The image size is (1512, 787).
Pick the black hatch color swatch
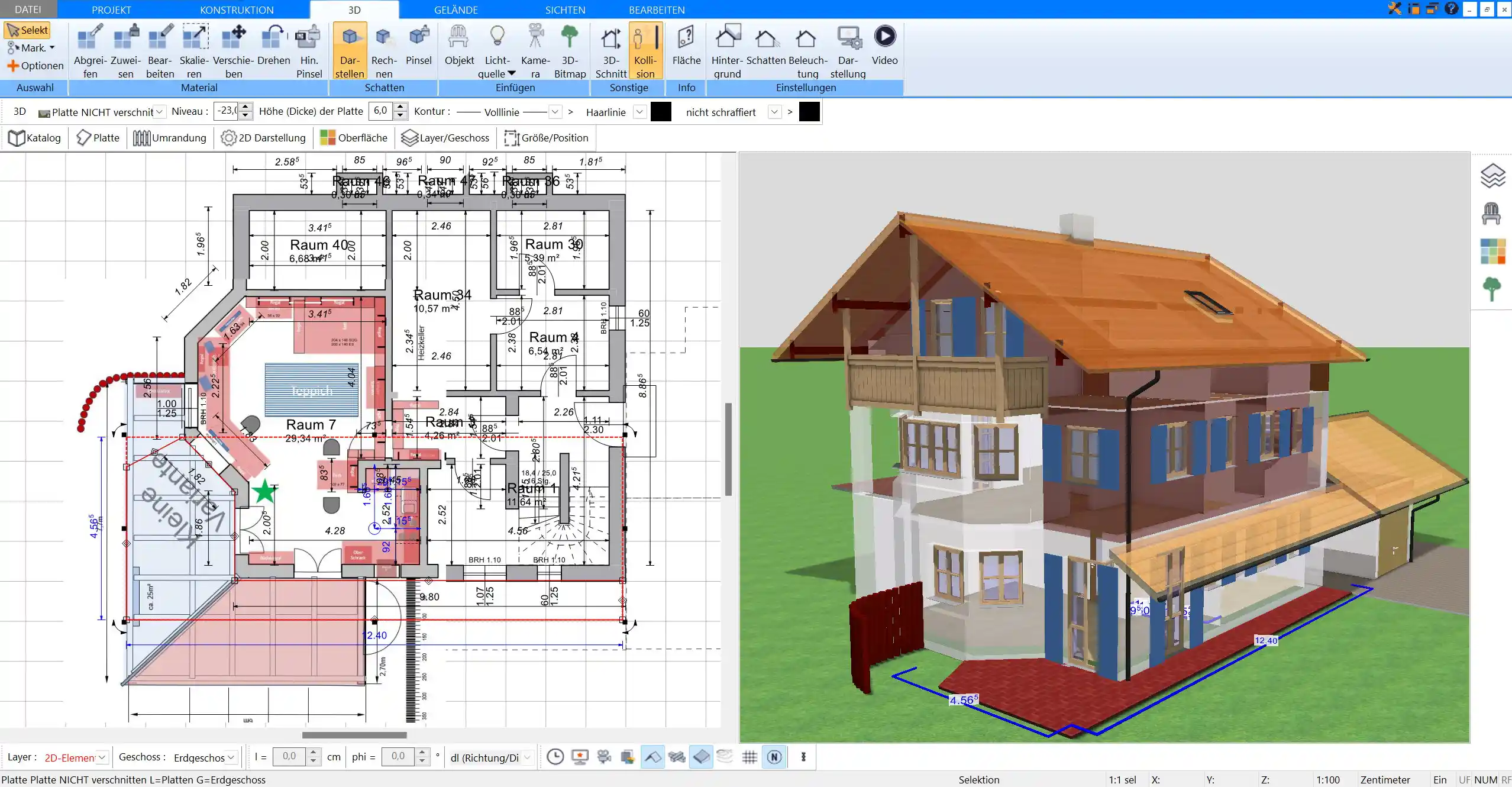tap(809, 112)
